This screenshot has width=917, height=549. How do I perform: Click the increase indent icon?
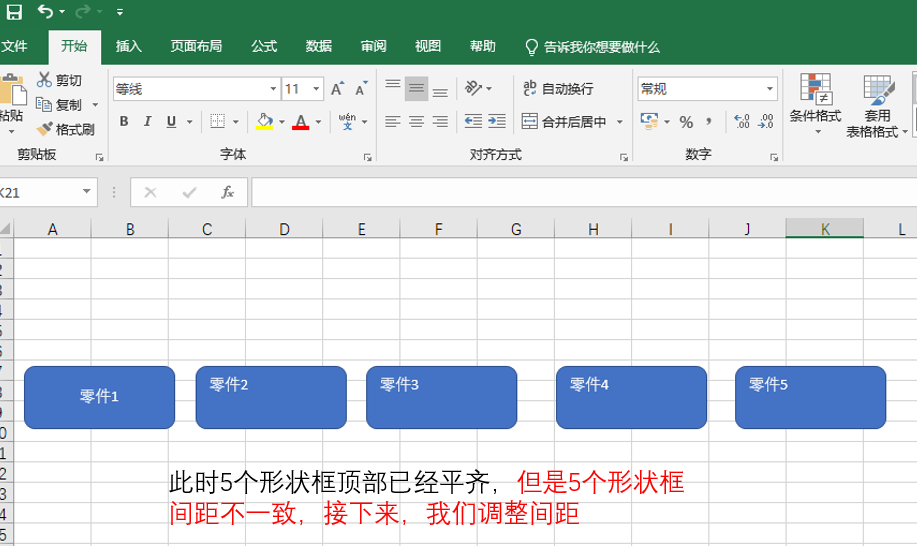(497, 122)
